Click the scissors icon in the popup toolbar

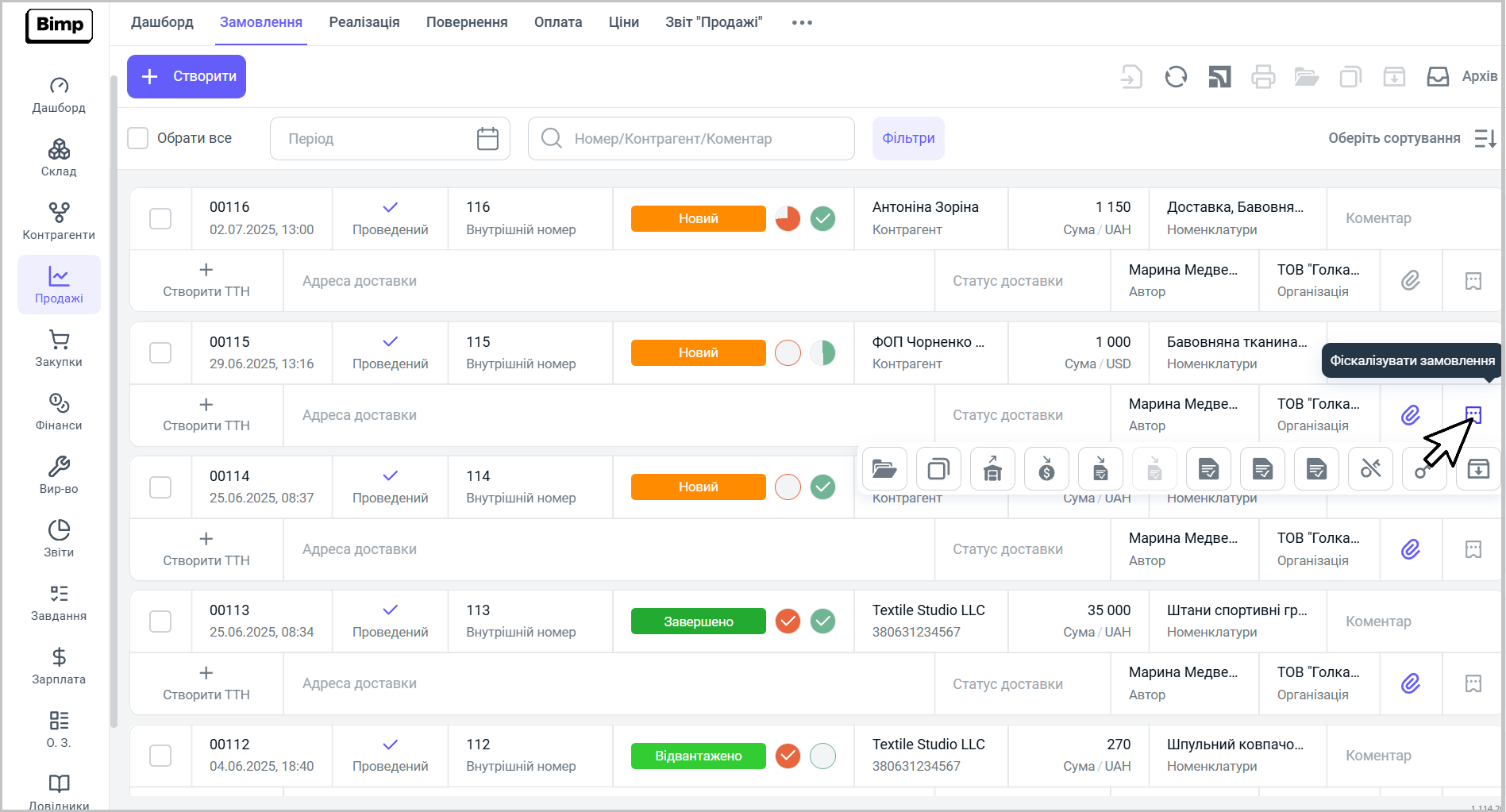click(1370, 469)
